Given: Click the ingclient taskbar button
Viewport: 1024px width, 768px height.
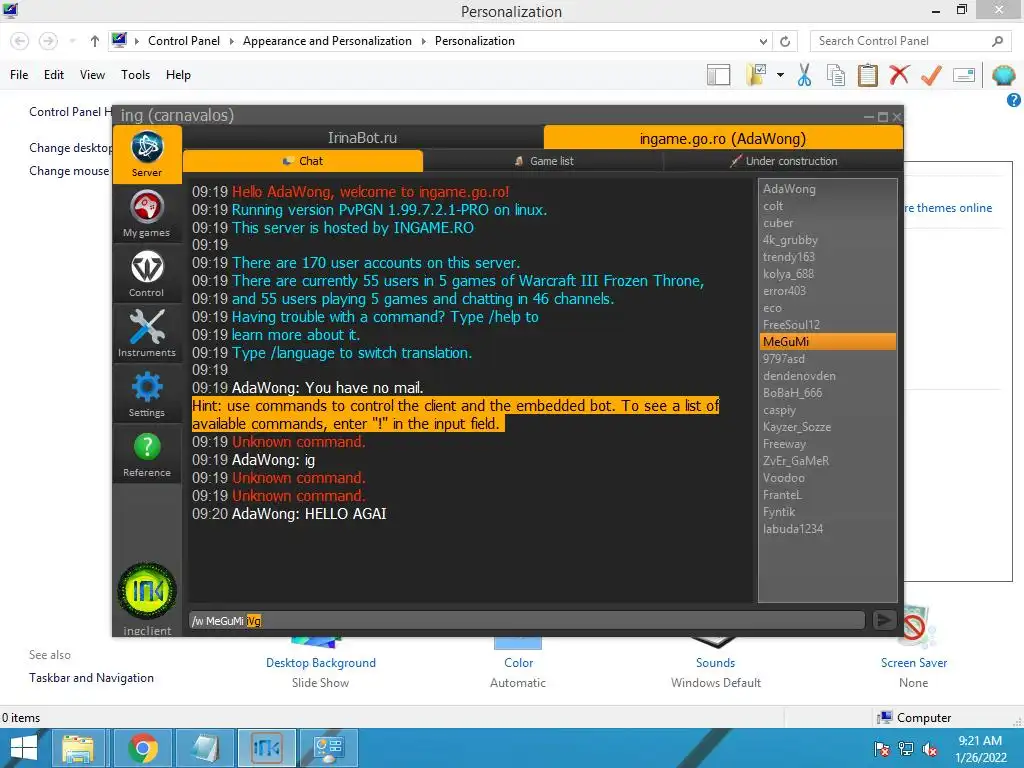Looking at the screenshot, I should [x=266, y=748].
